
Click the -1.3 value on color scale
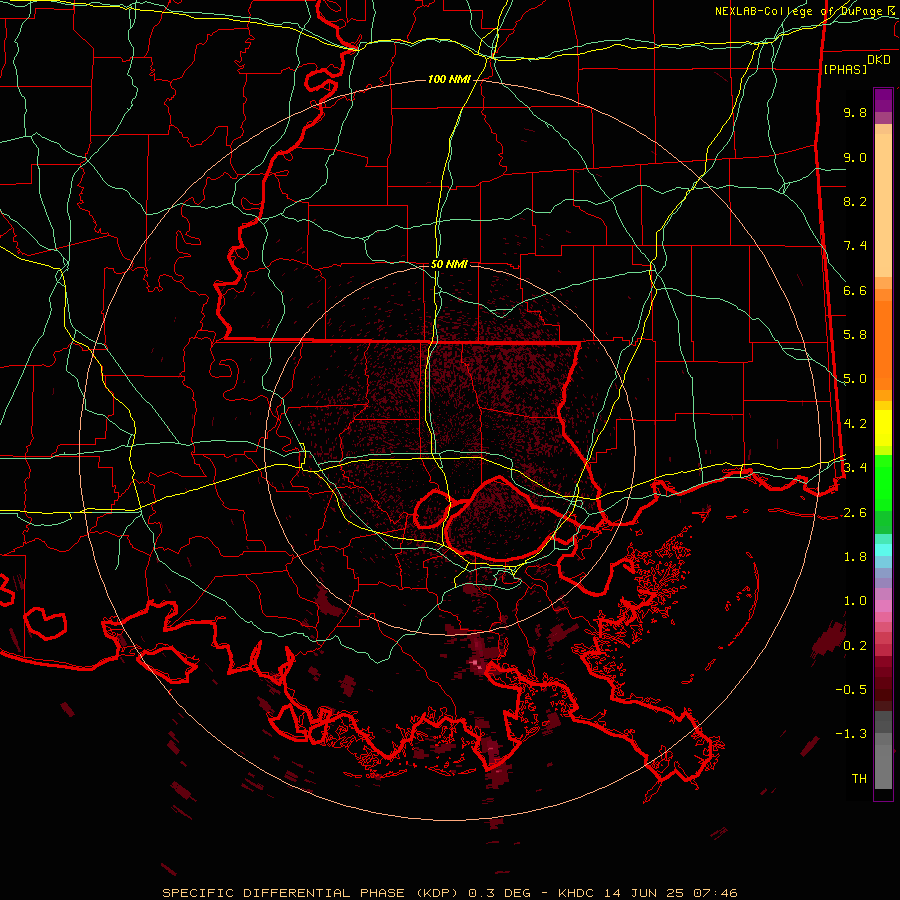click(x=851, y=734)
